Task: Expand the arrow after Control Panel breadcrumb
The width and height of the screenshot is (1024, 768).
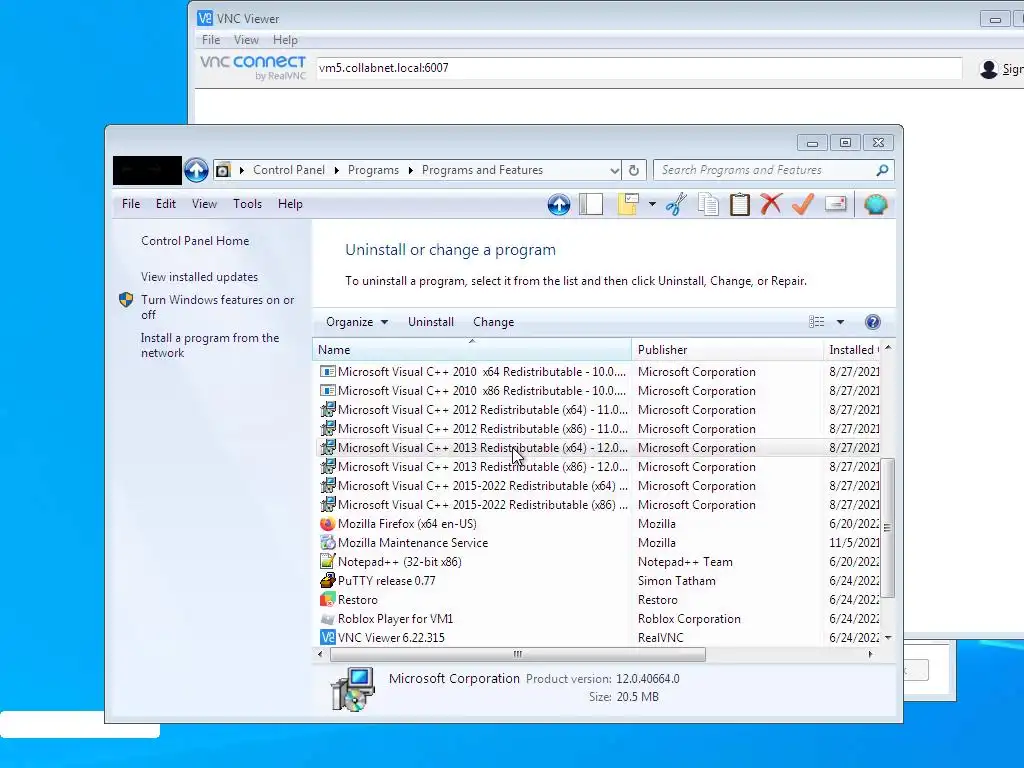Action: 337,170
